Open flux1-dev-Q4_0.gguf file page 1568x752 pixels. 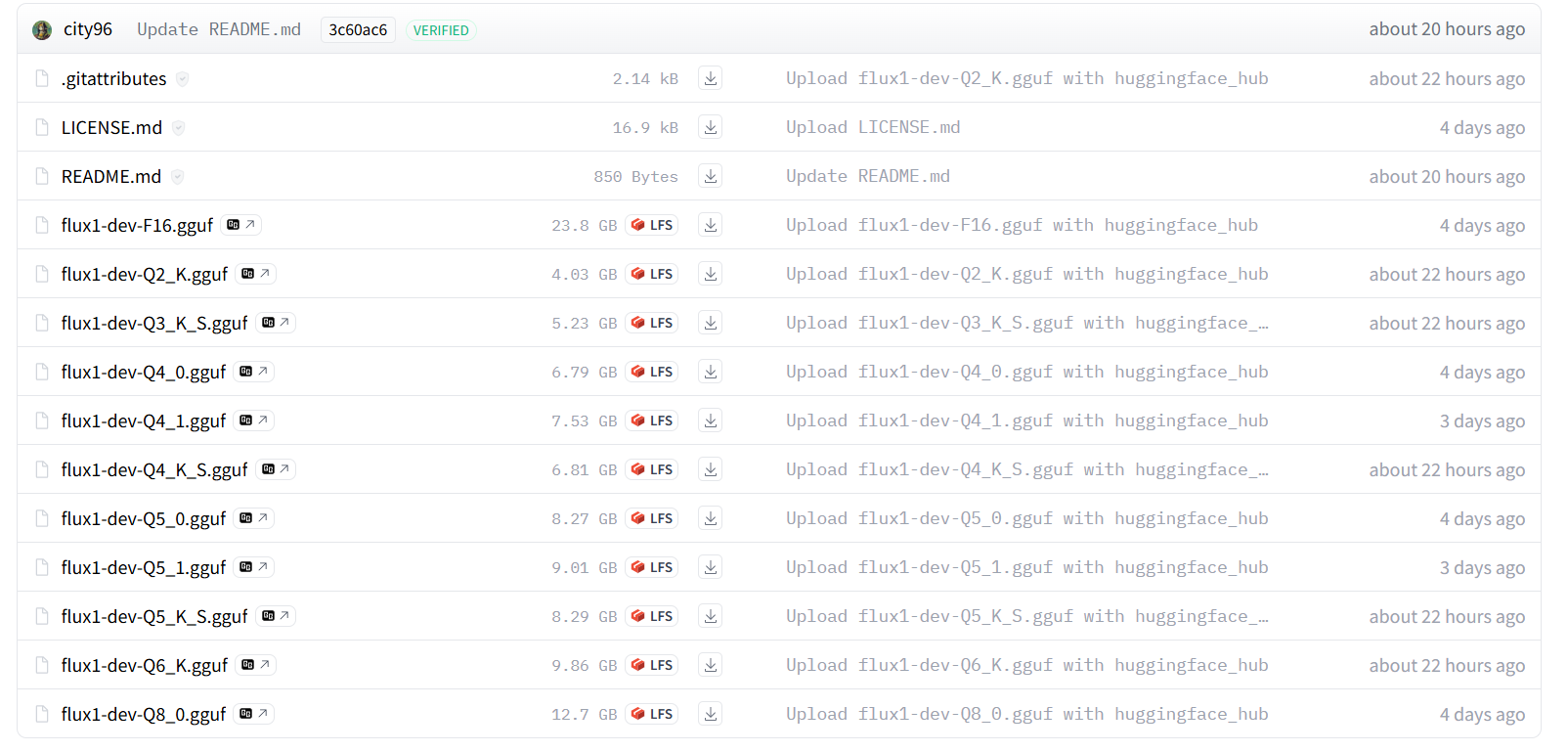click(x=144, y=373)
